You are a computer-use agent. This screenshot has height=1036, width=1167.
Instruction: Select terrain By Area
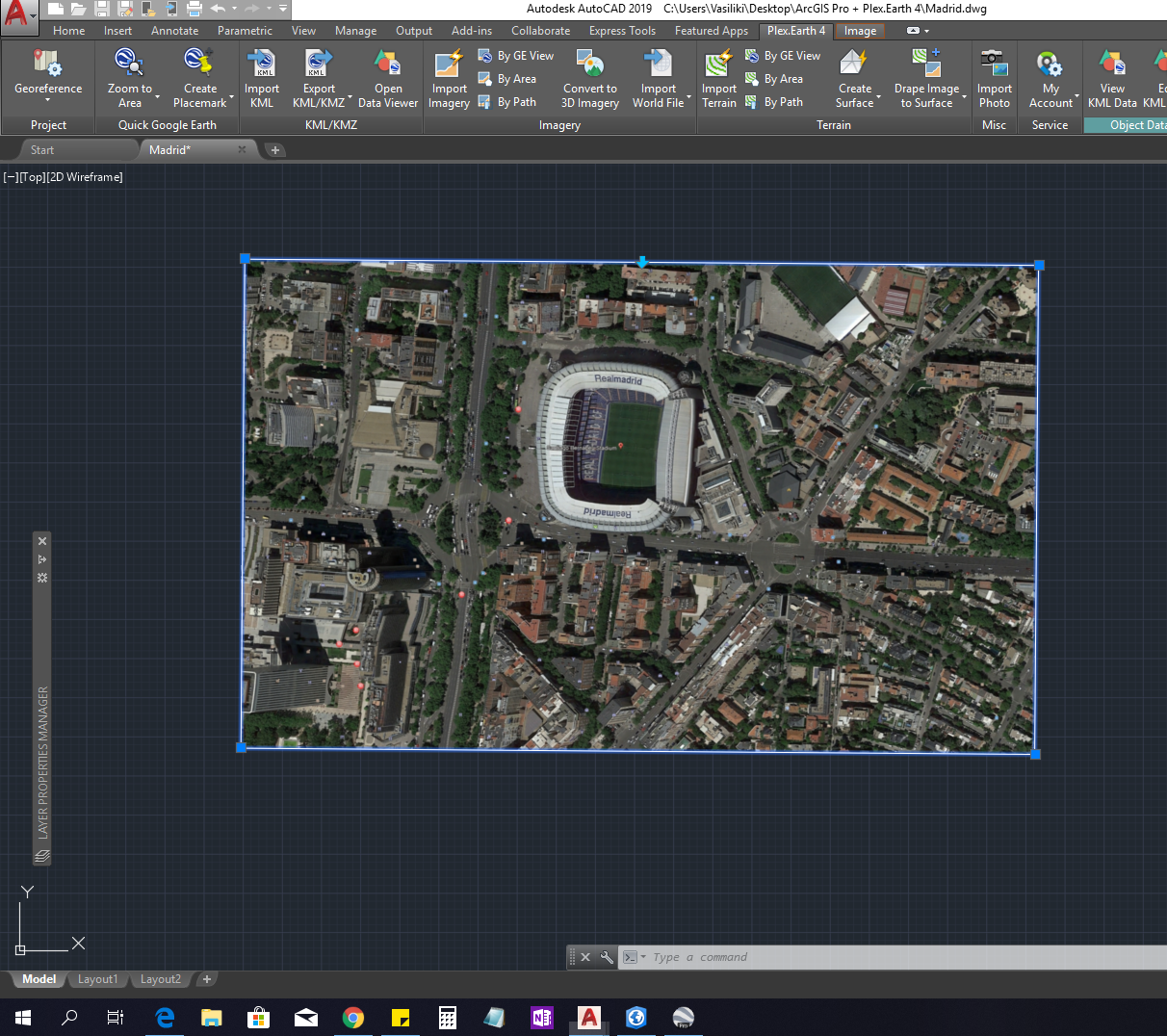point(774,79)
